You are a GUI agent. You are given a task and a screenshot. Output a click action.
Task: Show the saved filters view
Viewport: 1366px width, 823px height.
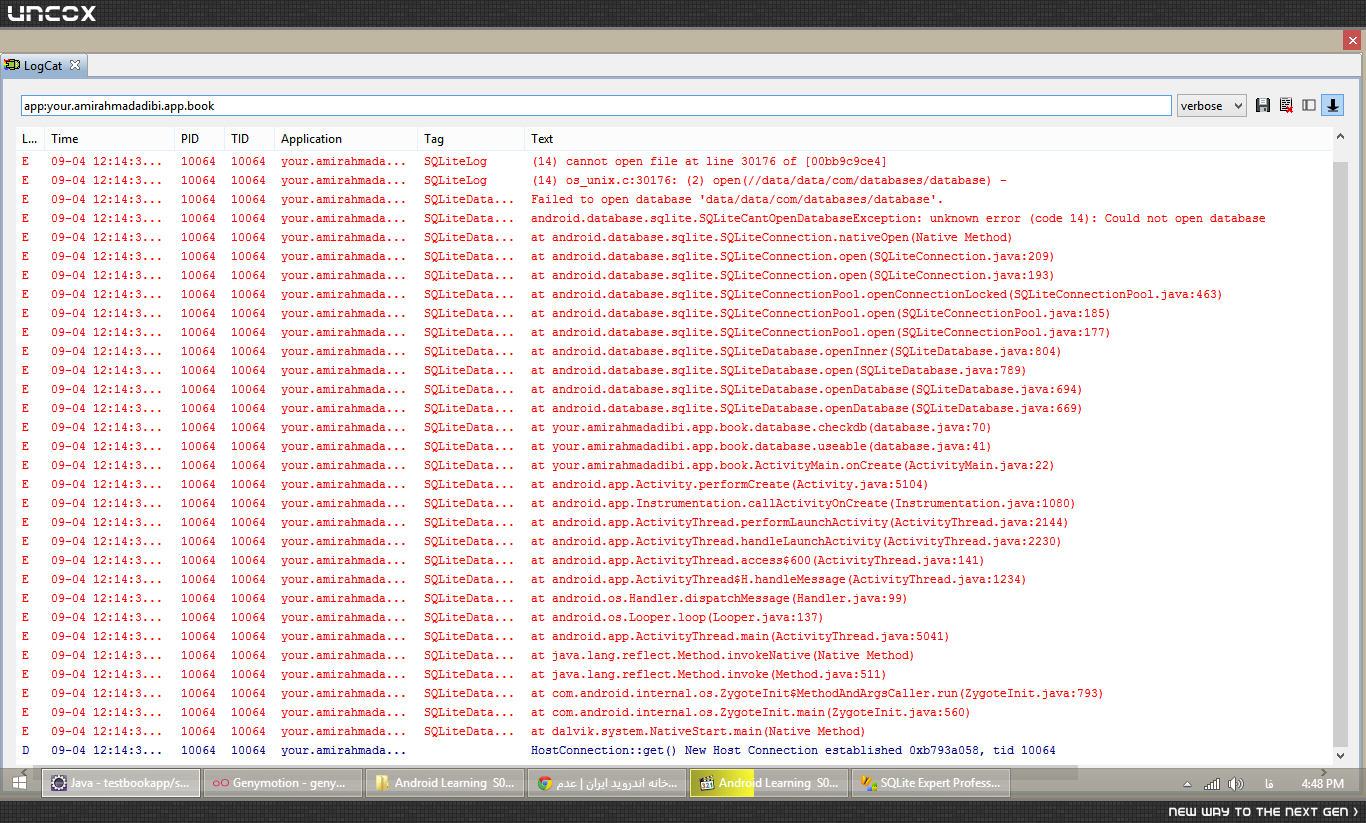(1309, 105)
